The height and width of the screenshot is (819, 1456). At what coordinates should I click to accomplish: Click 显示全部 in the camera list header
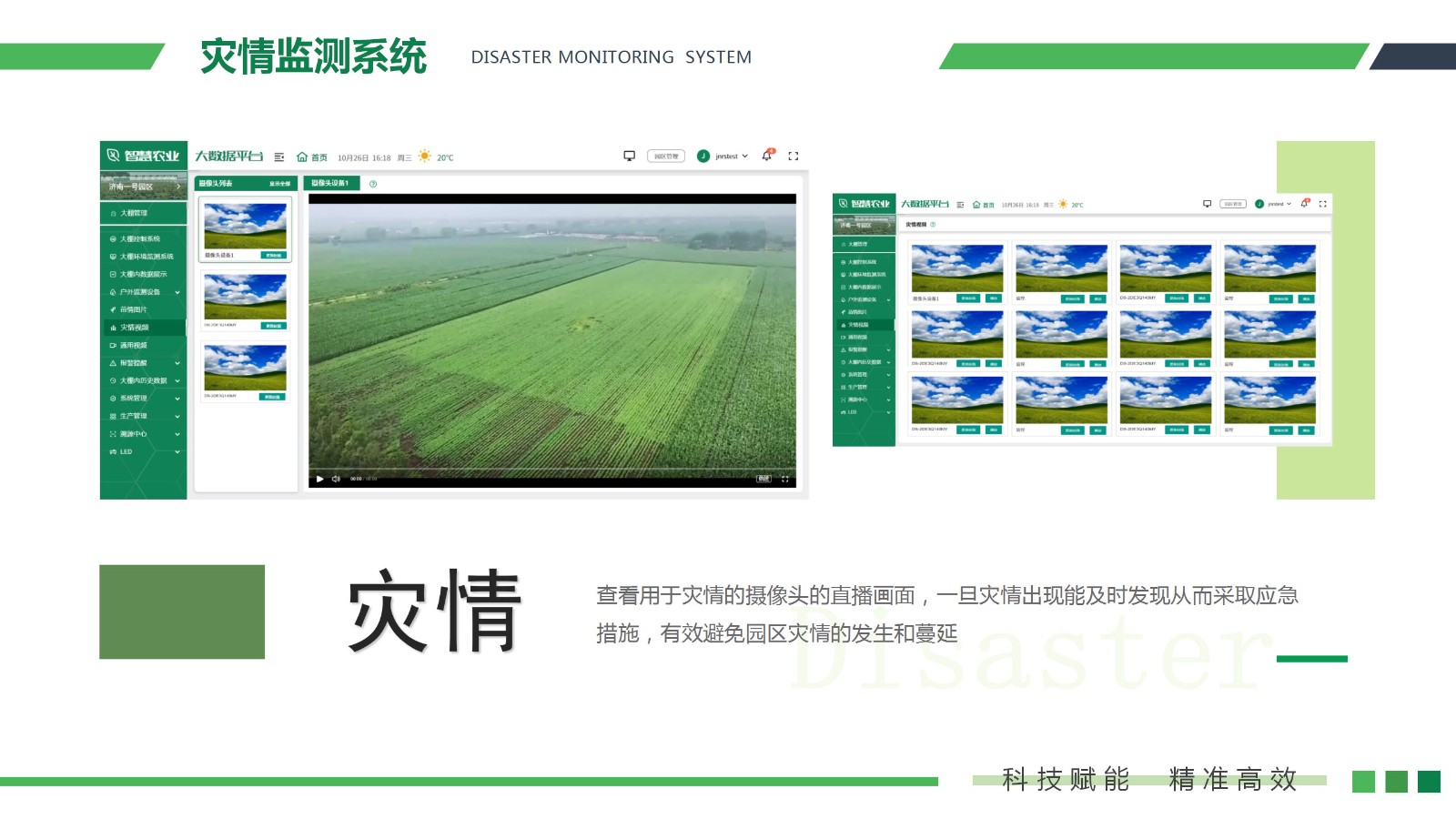point(279,184)
